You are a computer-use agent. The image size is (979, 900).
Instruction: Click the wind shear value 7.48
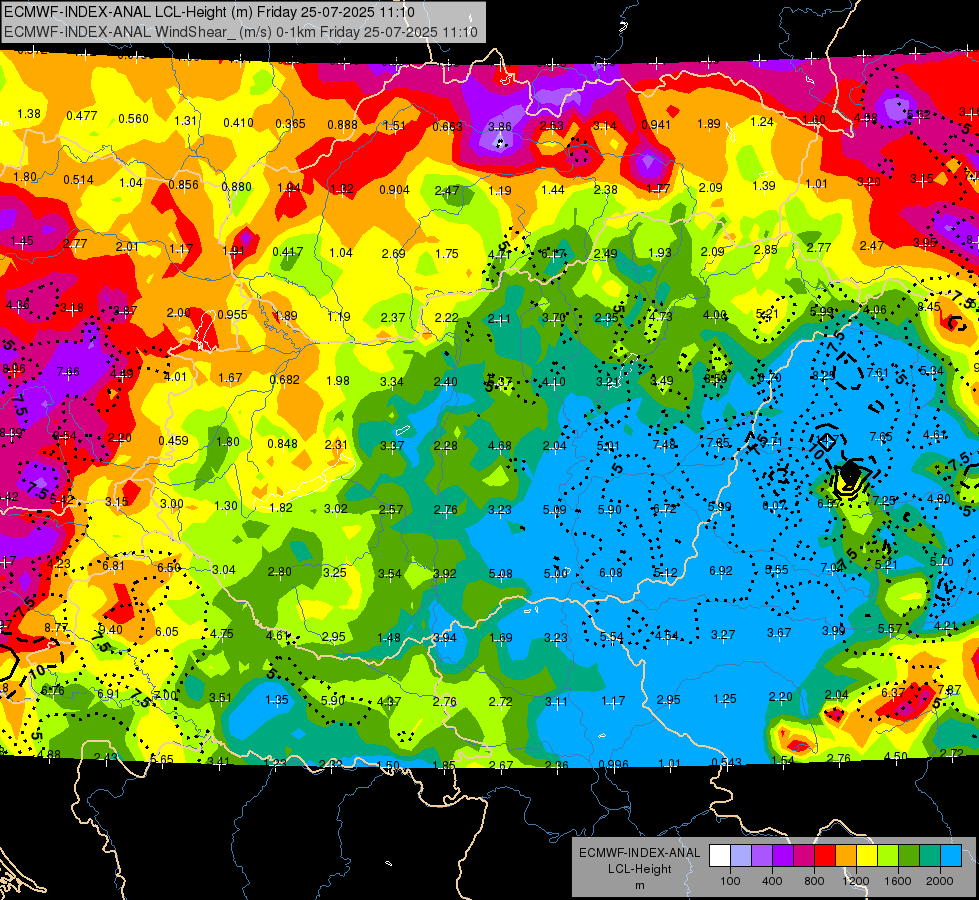pos(664,444)
